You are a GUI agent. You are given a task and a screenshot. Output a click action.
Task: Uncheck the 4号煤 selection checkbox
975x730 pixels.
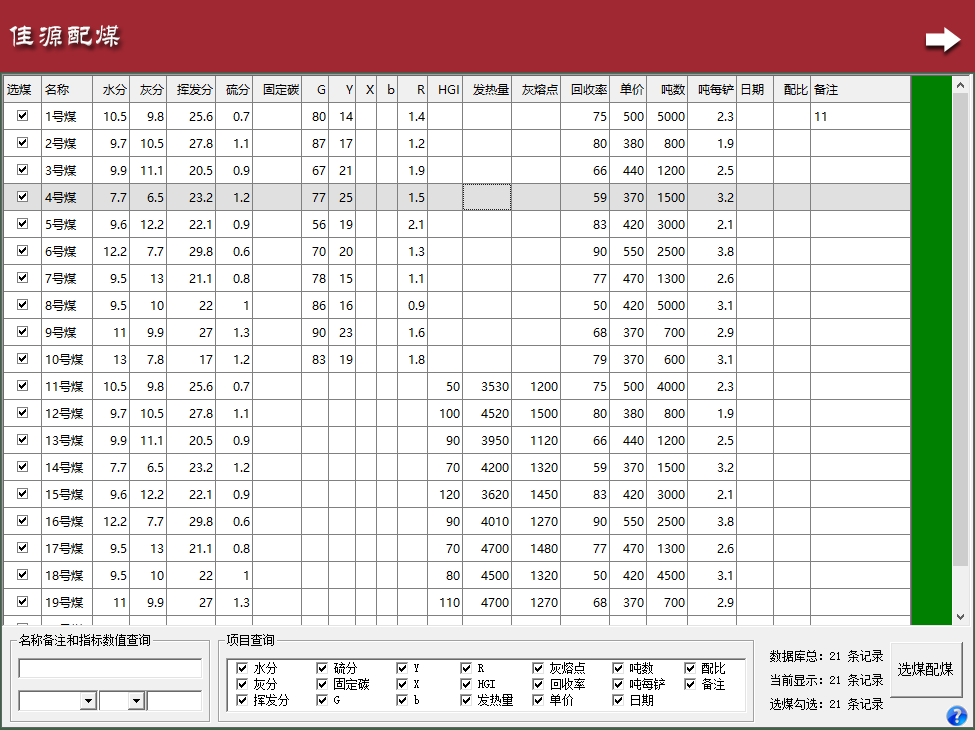pyautogui.click(x=22, y=196)
